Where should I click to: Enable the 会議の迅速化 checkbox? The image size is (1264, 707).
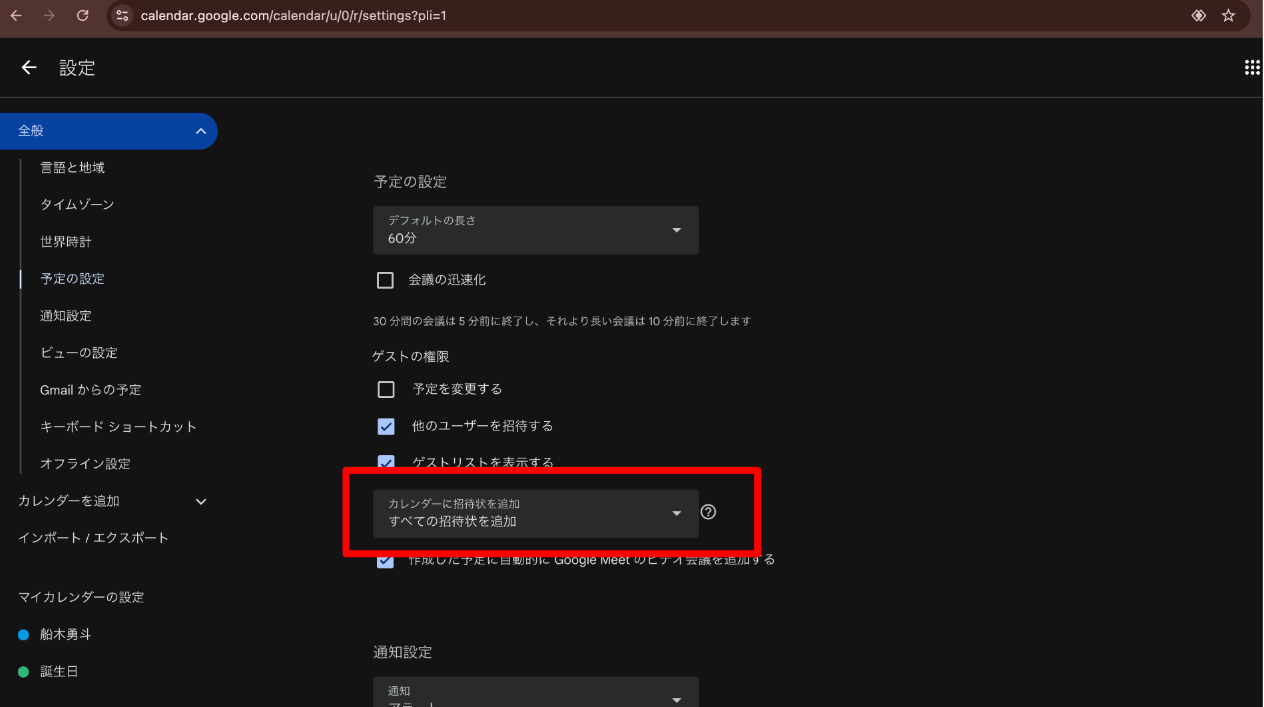click(385, 280)
